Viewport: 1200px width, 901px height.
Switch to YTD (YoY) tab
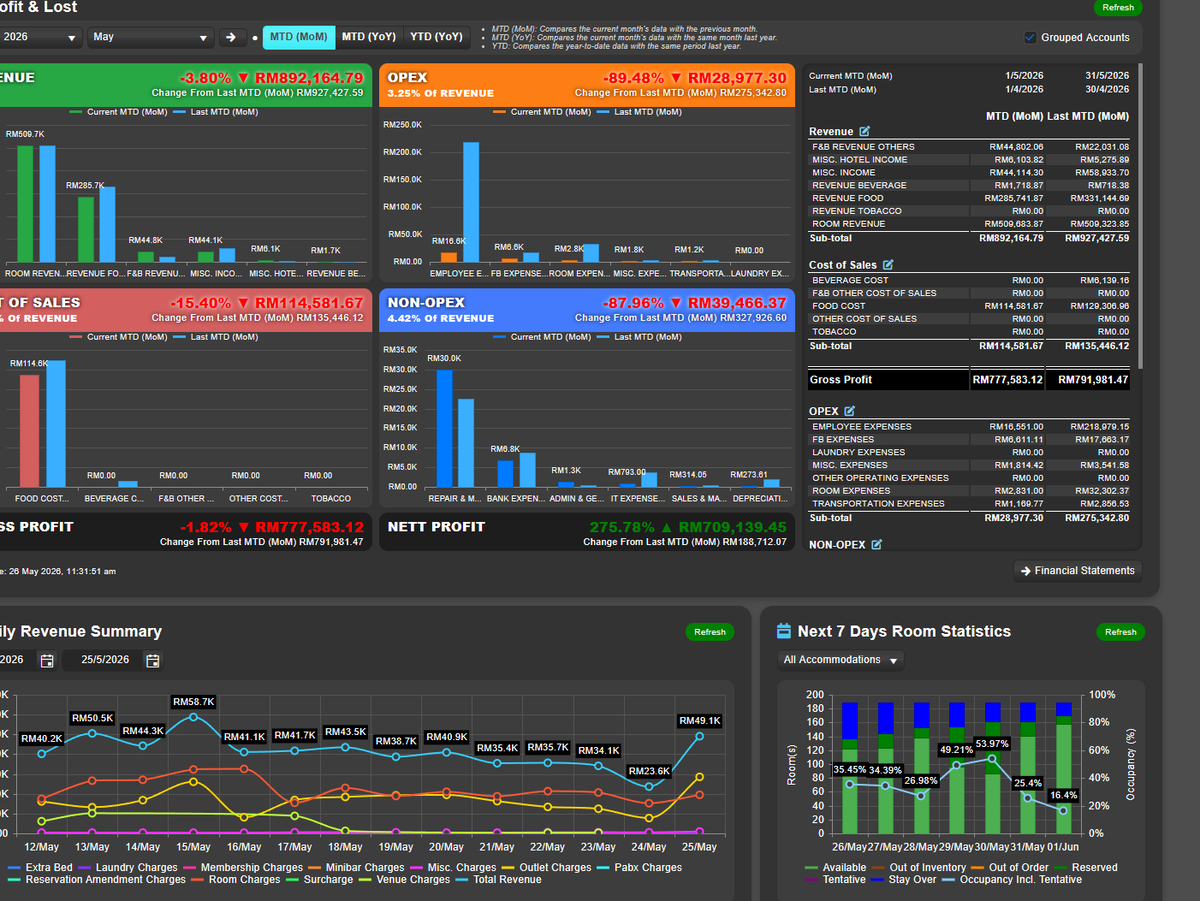(437, 36)
